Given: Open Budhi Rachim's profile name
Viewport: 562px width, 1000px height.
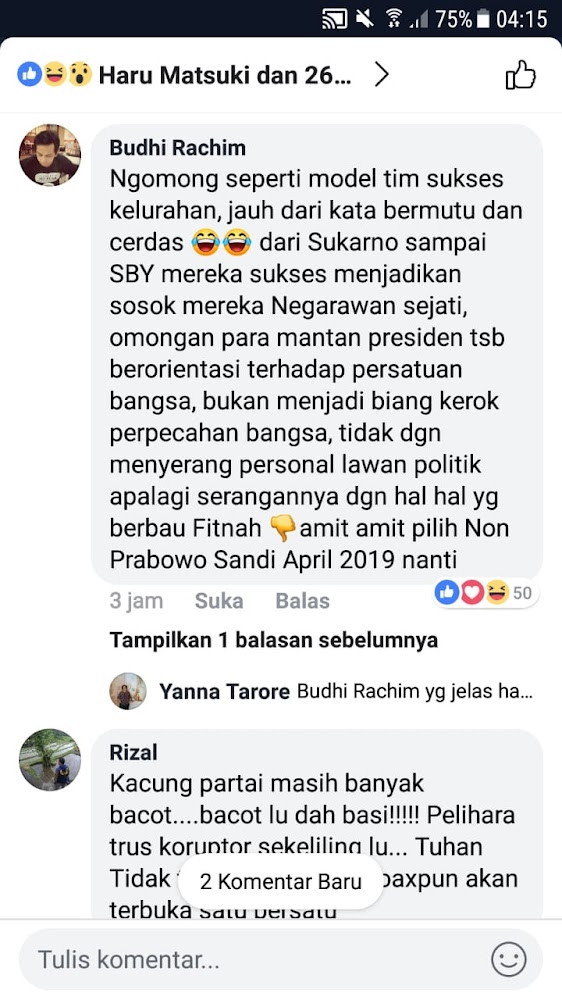Looking at the screenshot, I should point(177,147).
